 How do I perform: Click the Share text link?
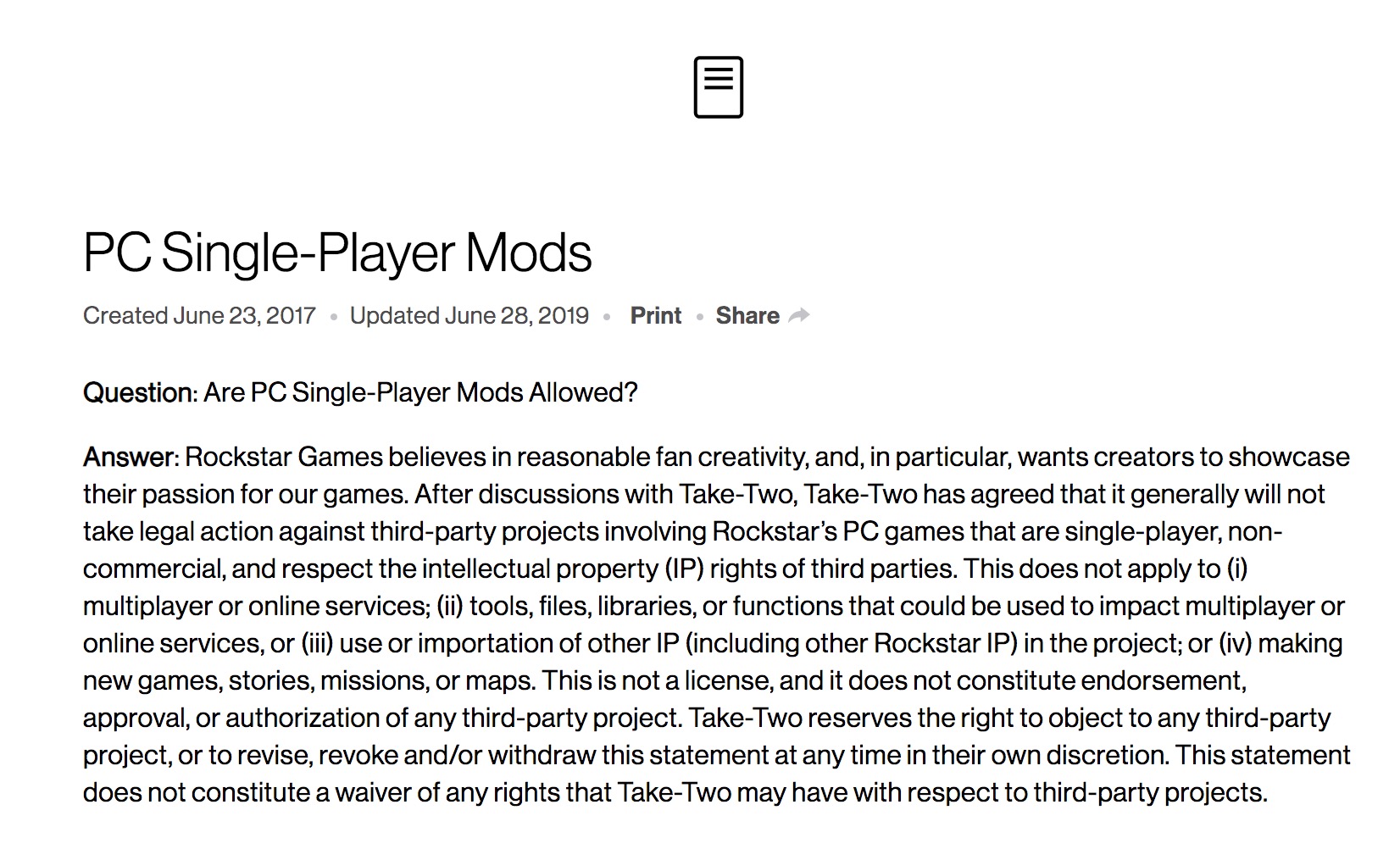747,316
